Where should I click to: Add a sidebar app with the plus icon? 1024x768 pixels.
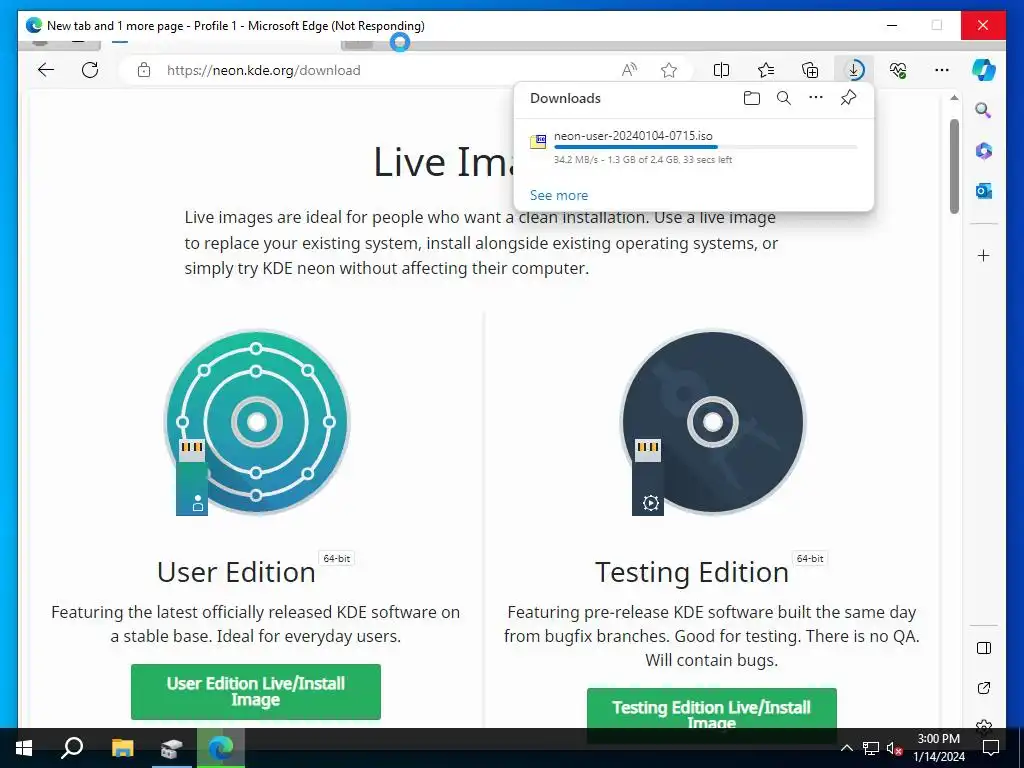tap(984, 255)
